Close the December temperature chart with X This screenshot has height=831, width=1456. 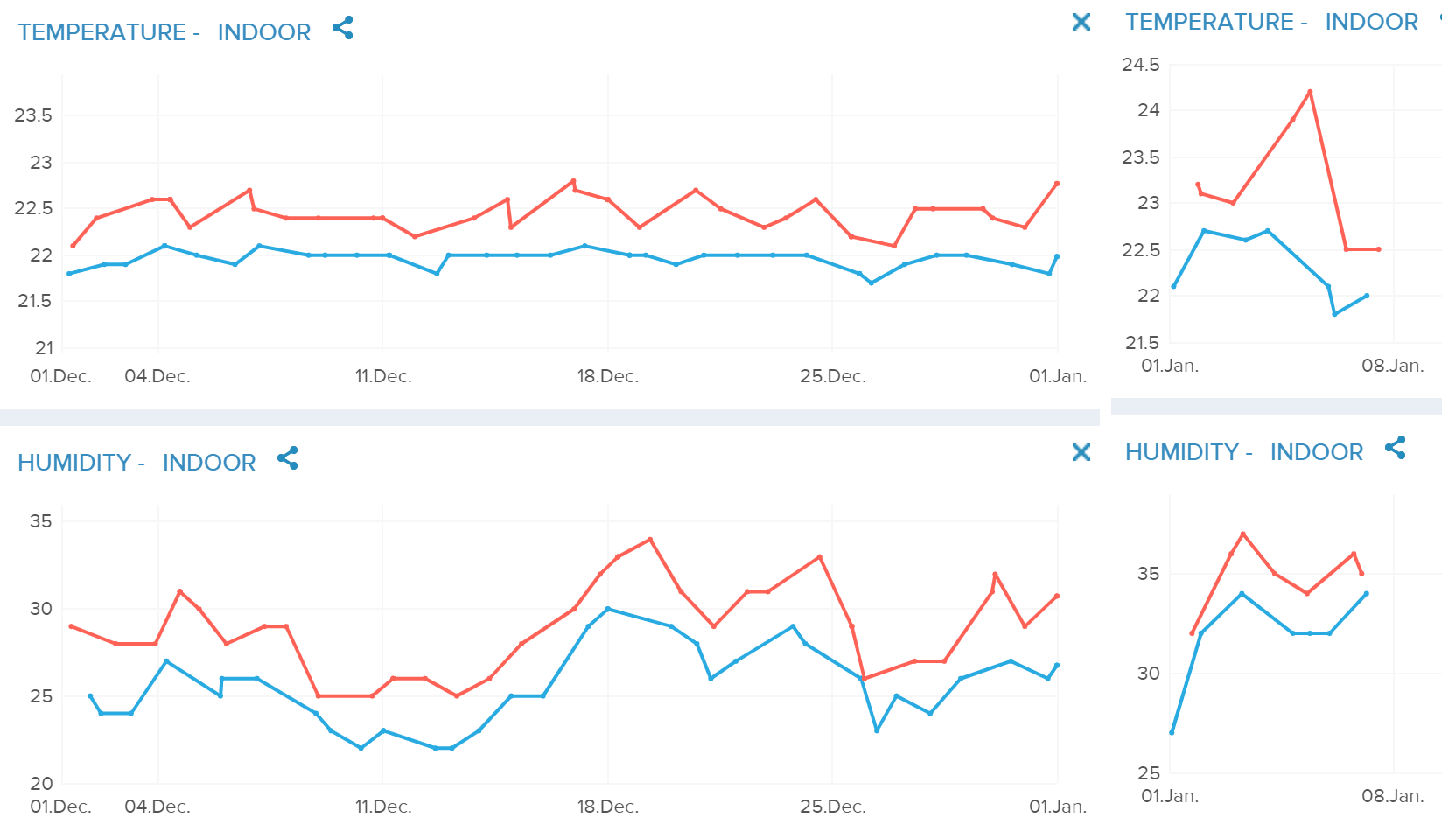pyautogui.click(x=1081, y=22)
